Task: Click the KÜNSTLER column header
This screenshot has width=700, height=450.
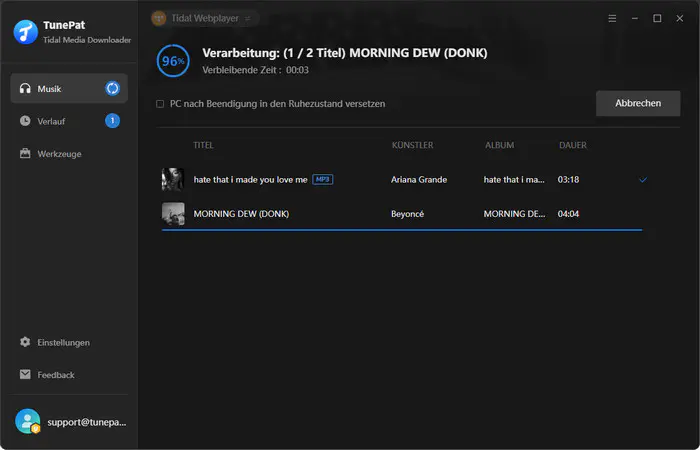Action: [412, 145]
